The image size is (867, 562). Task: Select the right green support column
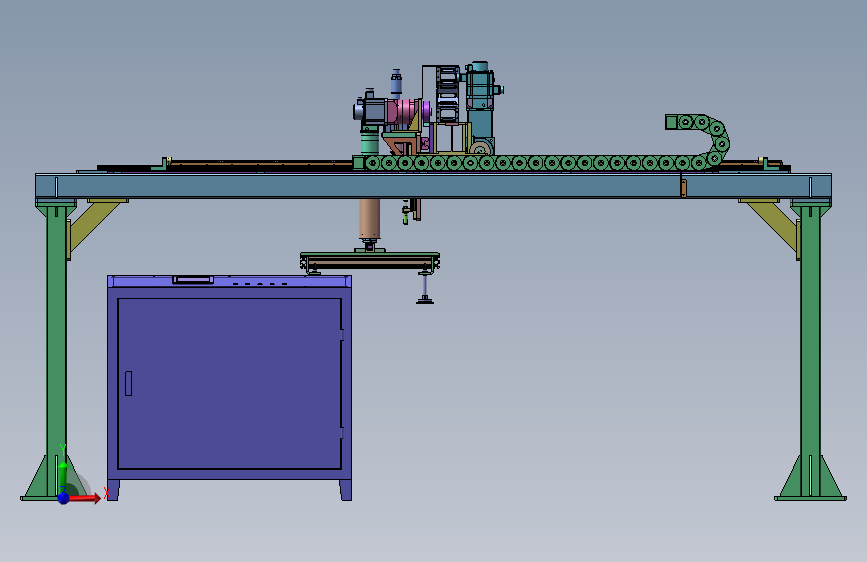click(x=811, y=350)
